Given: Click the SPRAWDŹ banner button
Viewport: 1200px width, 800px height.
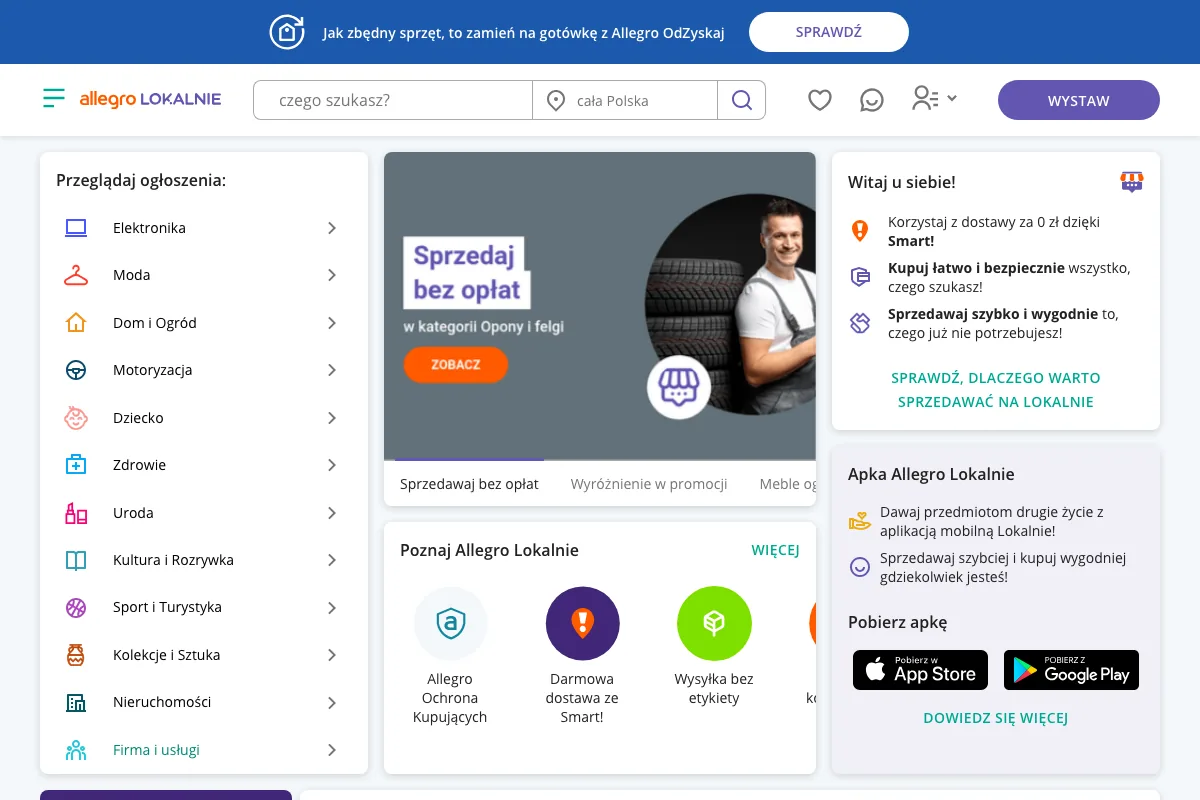Looking at the screenshot, I should [829, 32].
